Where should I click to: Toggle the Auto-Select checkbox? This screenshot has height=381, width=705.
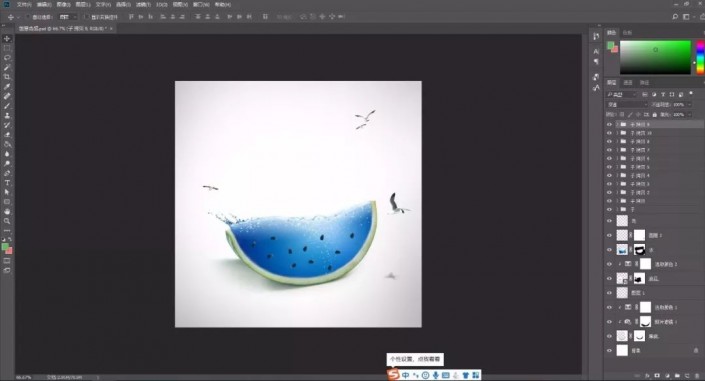(27, 17)
